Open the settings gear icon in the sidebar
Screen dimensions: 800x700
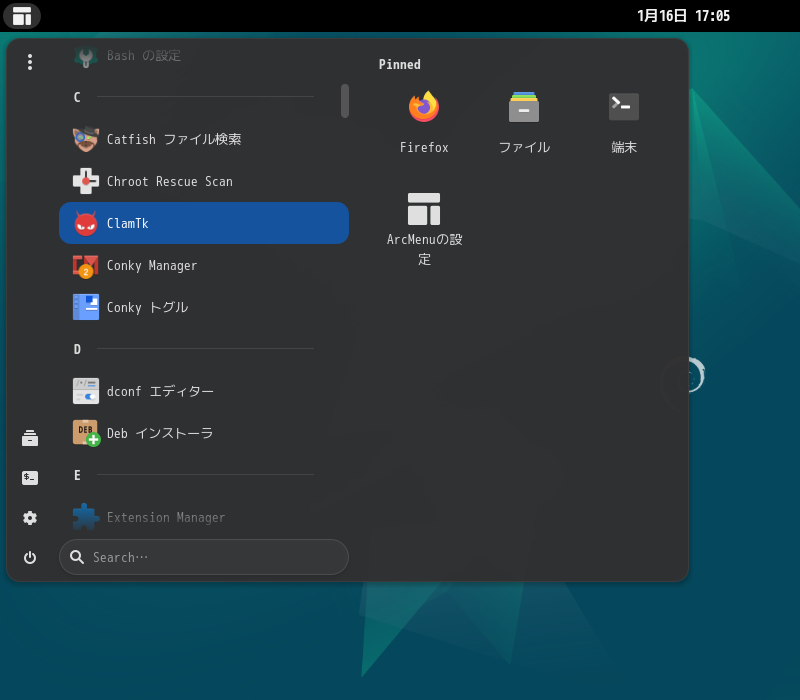point(30,518)
